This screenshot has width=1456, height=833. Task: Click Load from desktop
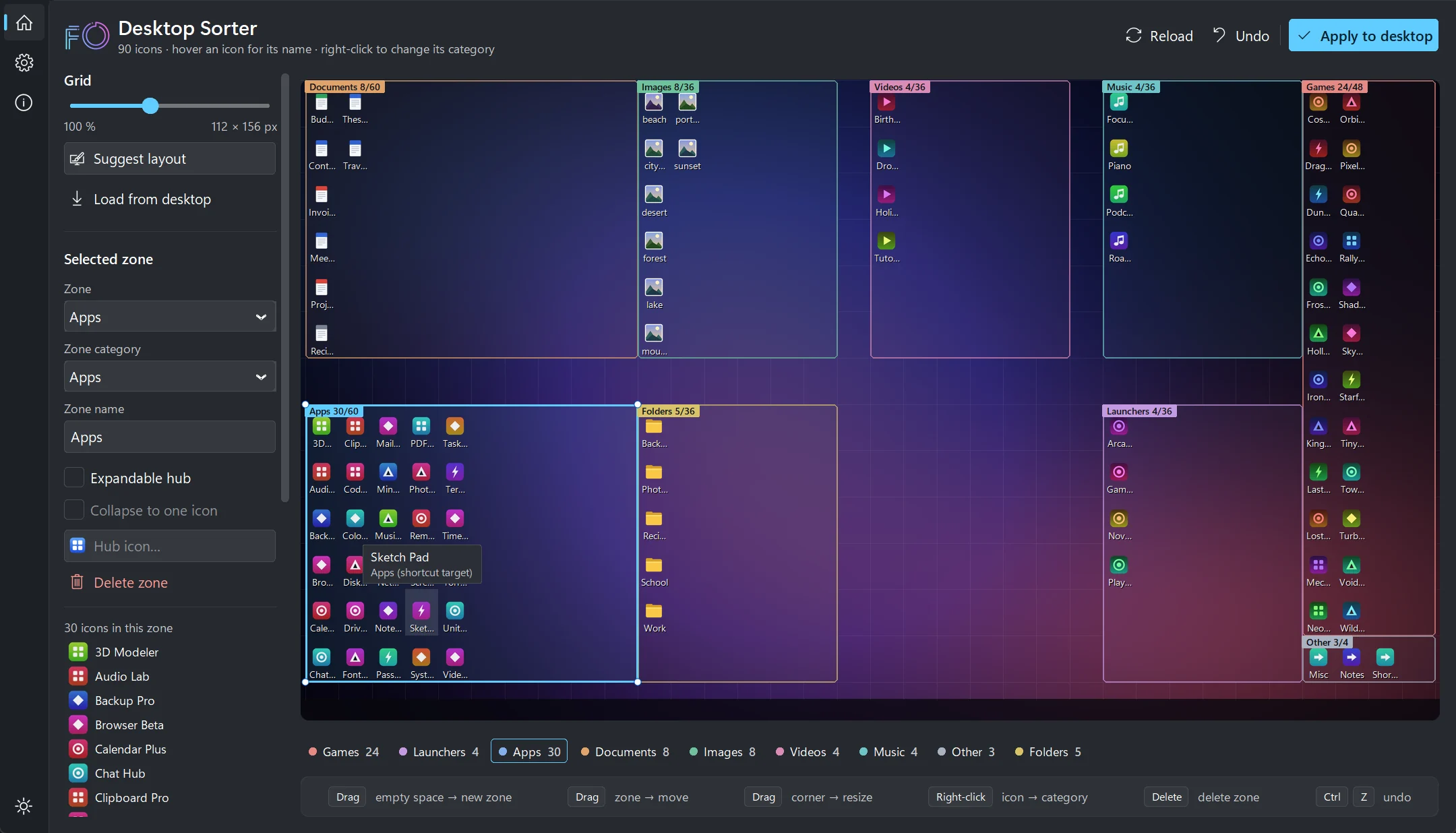pyautogui.click(x=170, y=199)
